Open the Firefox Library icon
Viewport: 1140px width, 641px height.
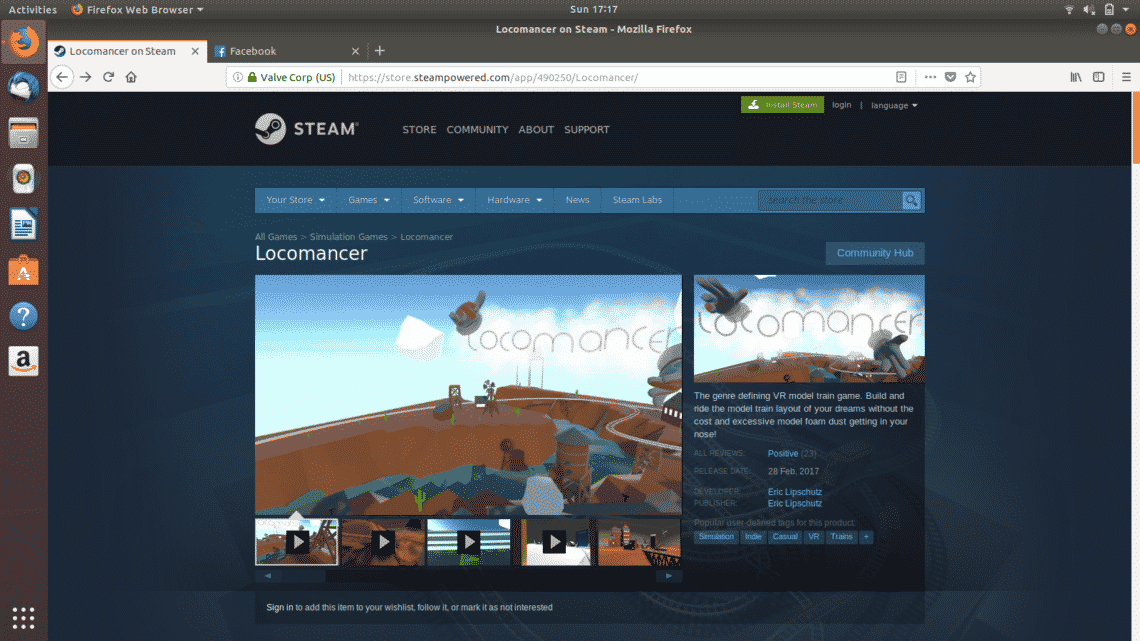click(1076, 77)
